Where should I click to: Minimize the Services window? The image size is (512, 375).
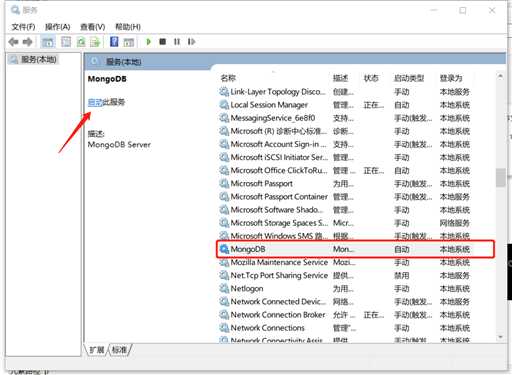click(x=434, y=10)
